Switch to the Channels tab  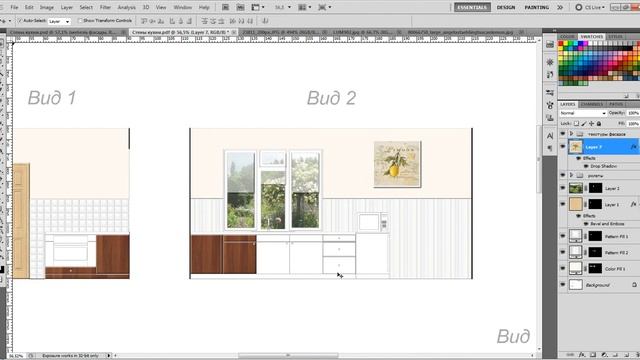[x=591, y=104]
